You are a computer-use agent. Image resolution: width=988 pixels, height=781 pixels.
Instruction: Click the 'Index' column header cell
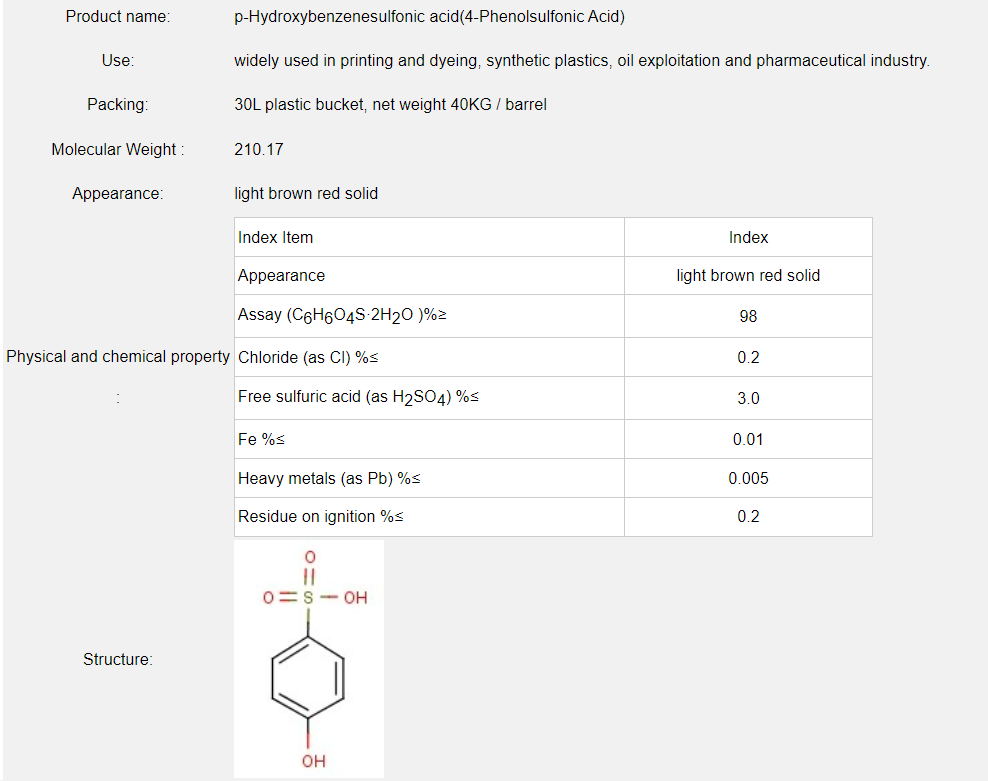(x=748, y=238)
